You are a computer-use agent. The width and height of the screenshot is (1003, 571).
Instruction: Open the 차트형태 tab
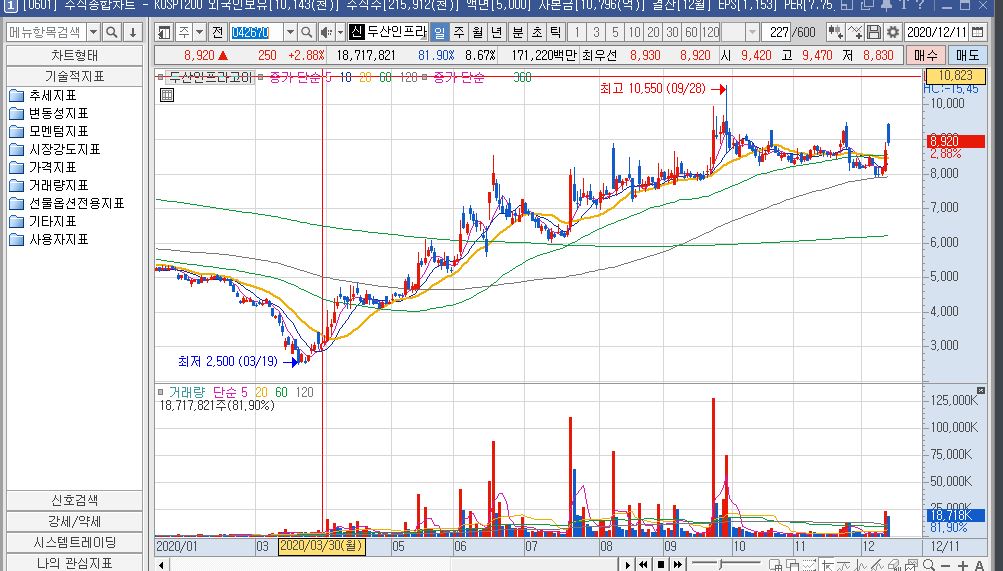pyautogui.click(x=74, y=56)
